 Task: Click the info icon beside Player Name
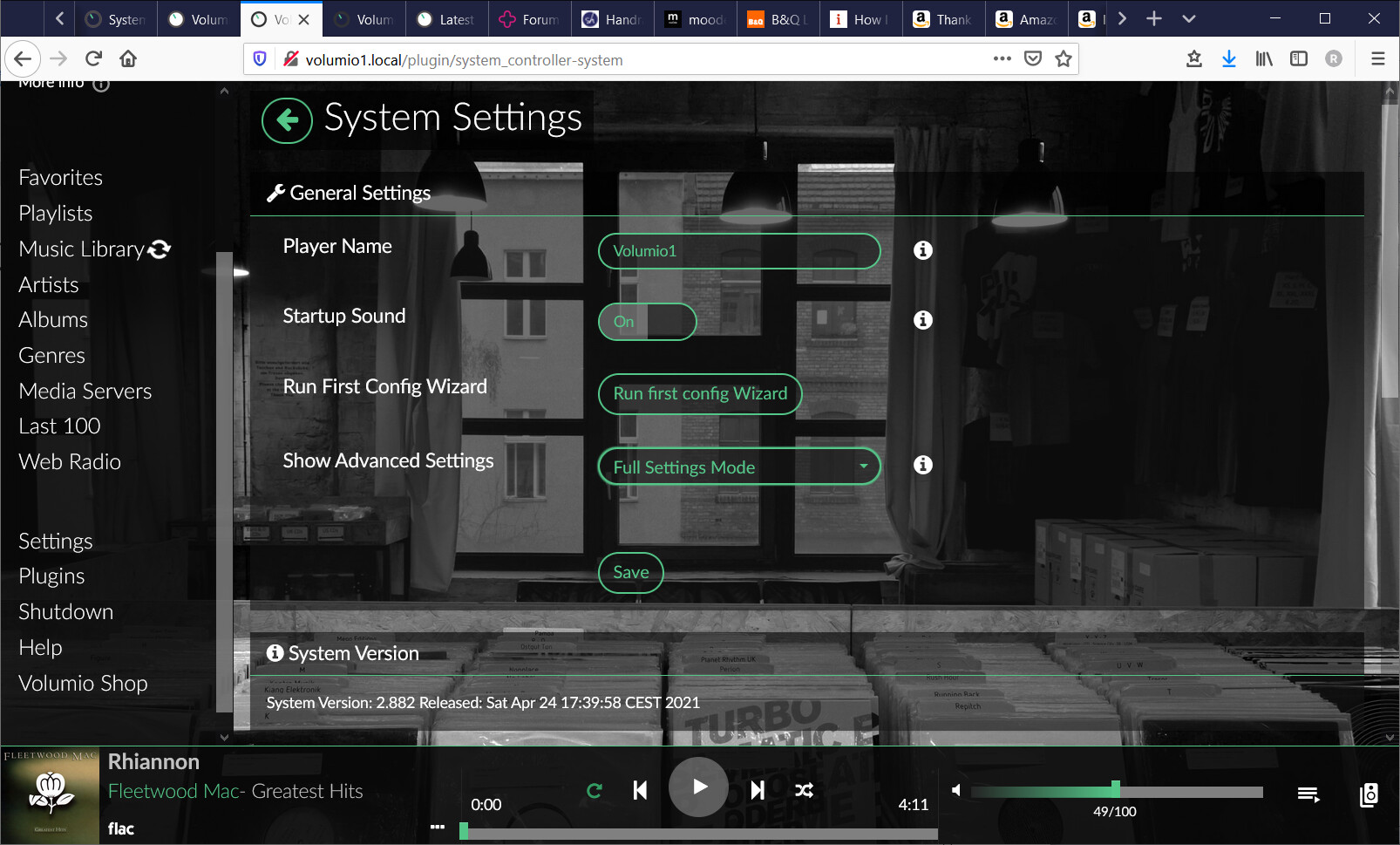923,250
